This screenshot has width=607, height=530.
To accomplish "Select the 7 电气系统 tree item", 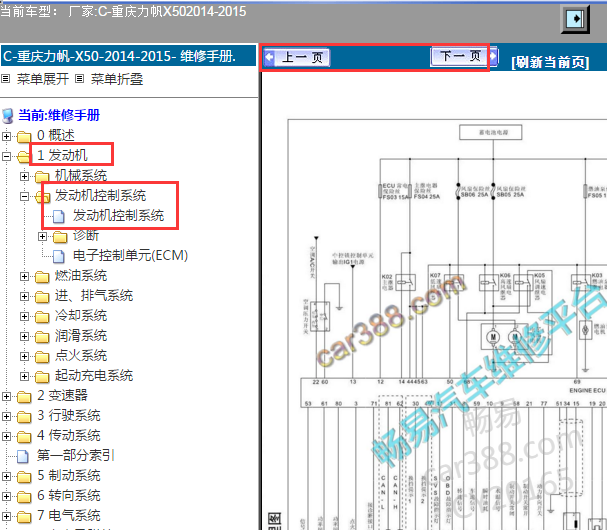I will click(x=69, y=516).
